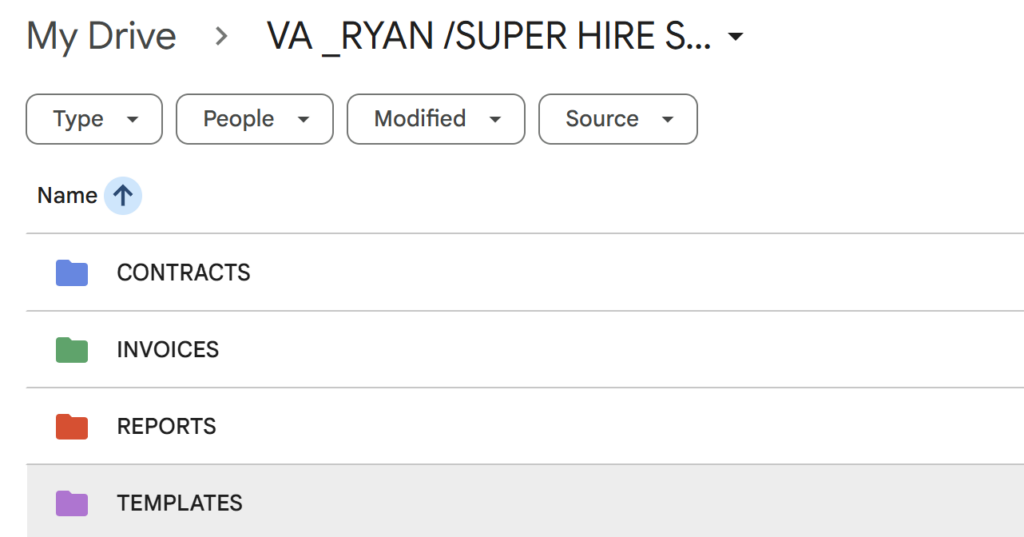Go back to My Drive breadcrumb
This screenshot has height=537, width=1024.
tap(101, 36)
